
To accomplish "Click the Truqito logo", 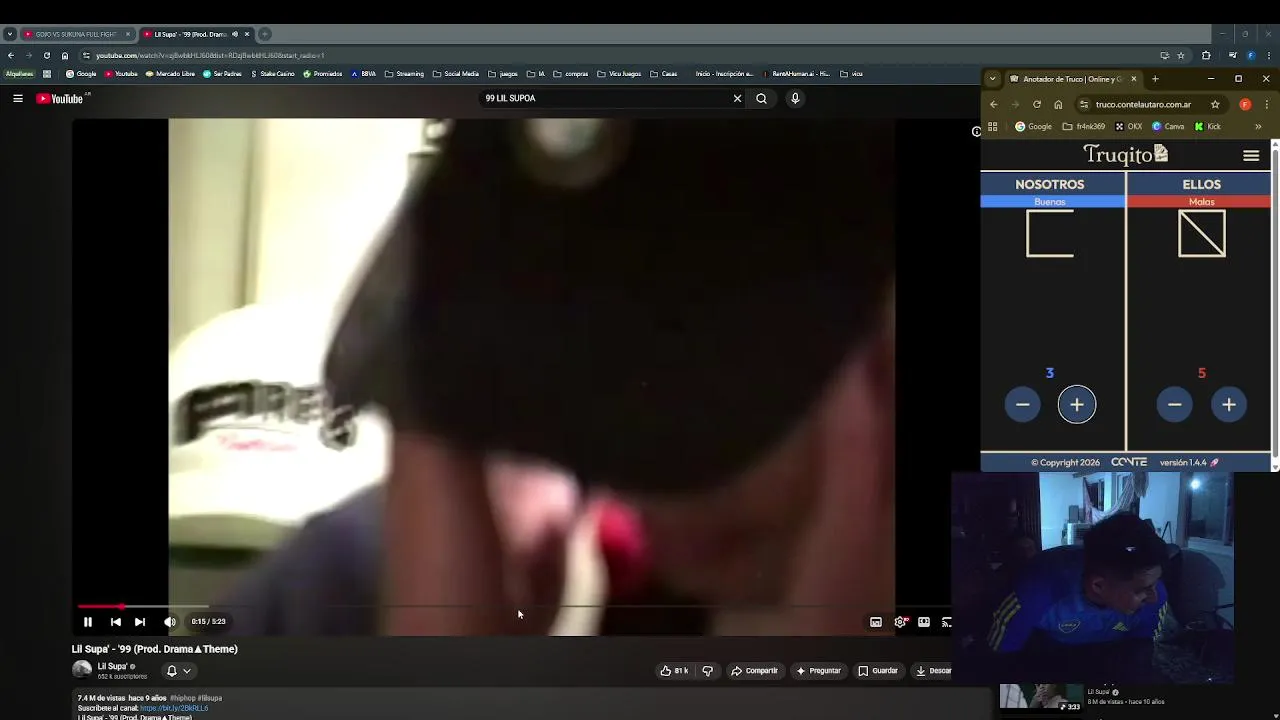I will click(x=1125, y=154).
